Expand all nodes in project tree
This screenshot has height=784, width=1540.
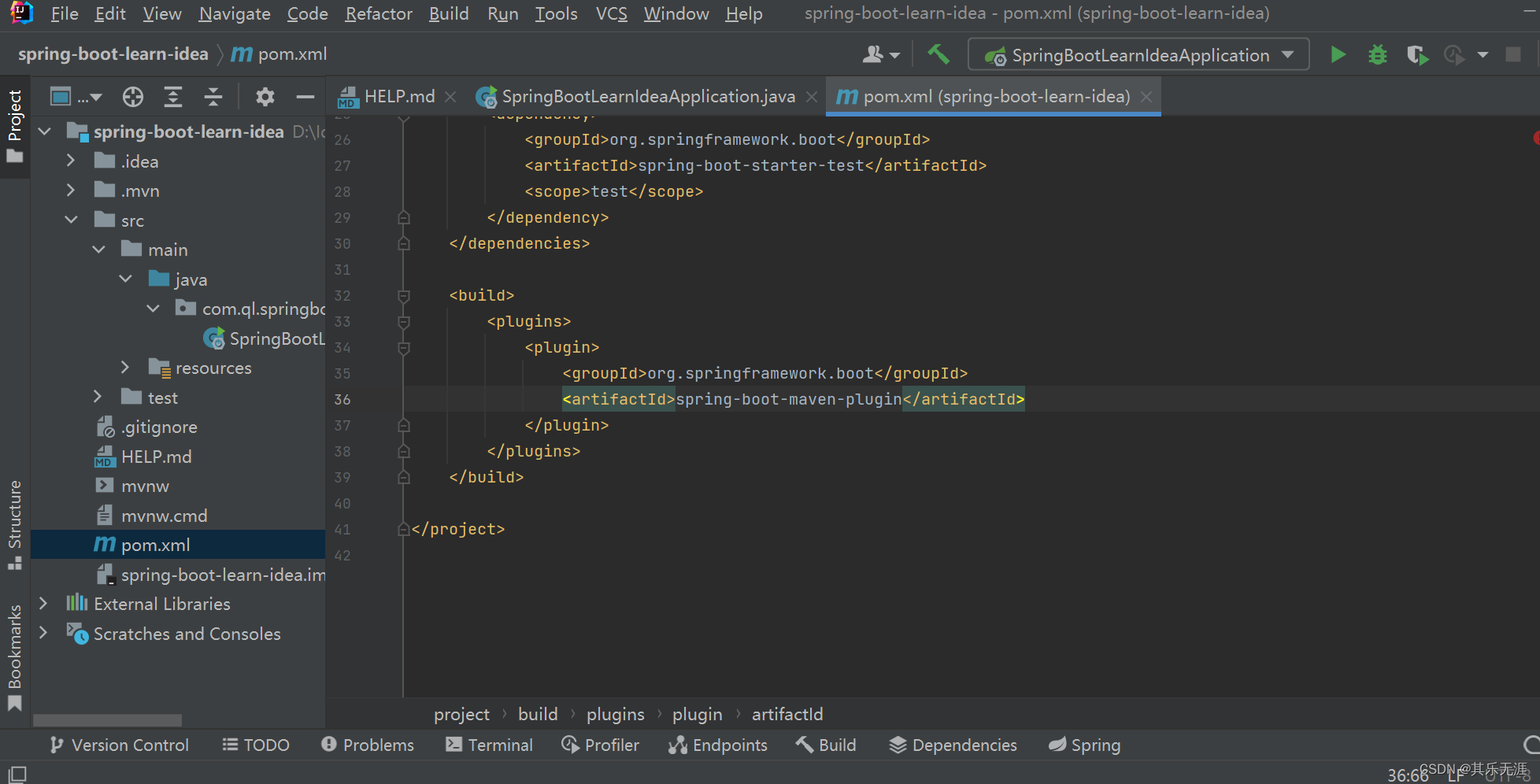173,97
